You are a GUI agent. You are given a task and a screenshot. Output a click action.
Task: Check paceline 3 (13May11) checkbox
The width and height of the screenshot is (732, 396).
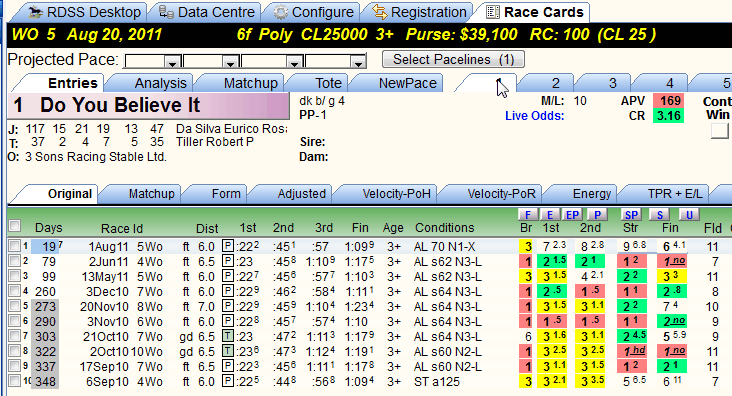pos(15,276)
